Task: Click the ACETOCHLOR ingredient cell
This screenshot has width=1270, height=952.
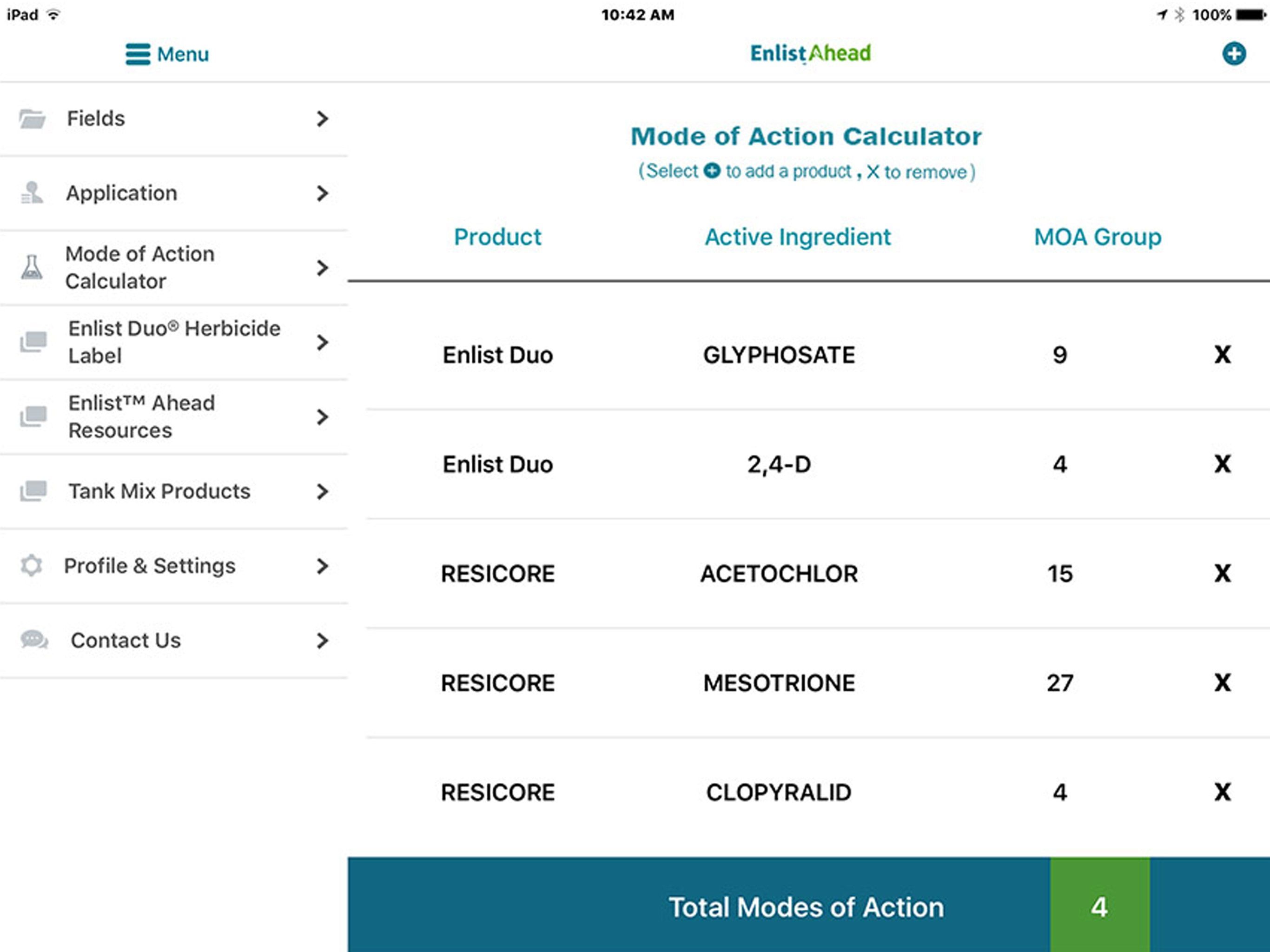Action: click(779, 574)
